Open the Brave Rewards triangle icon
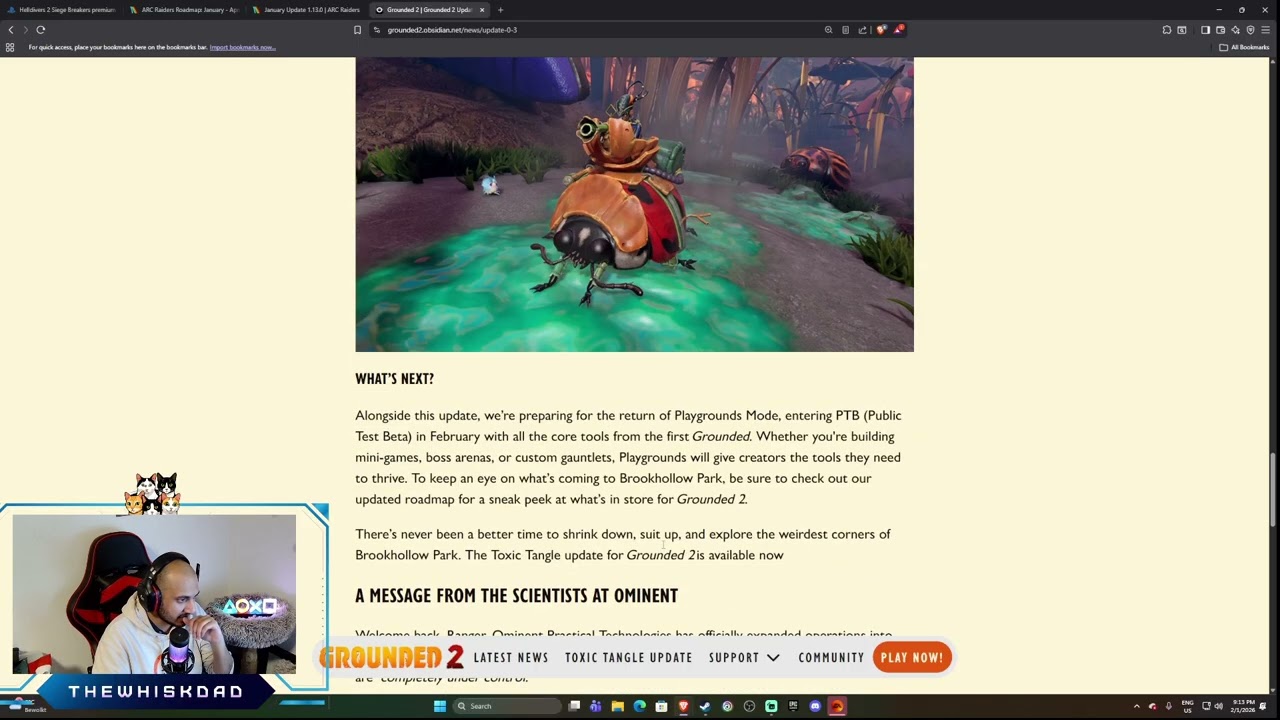Screen dimensions: 1280x720 pos(898,30)
